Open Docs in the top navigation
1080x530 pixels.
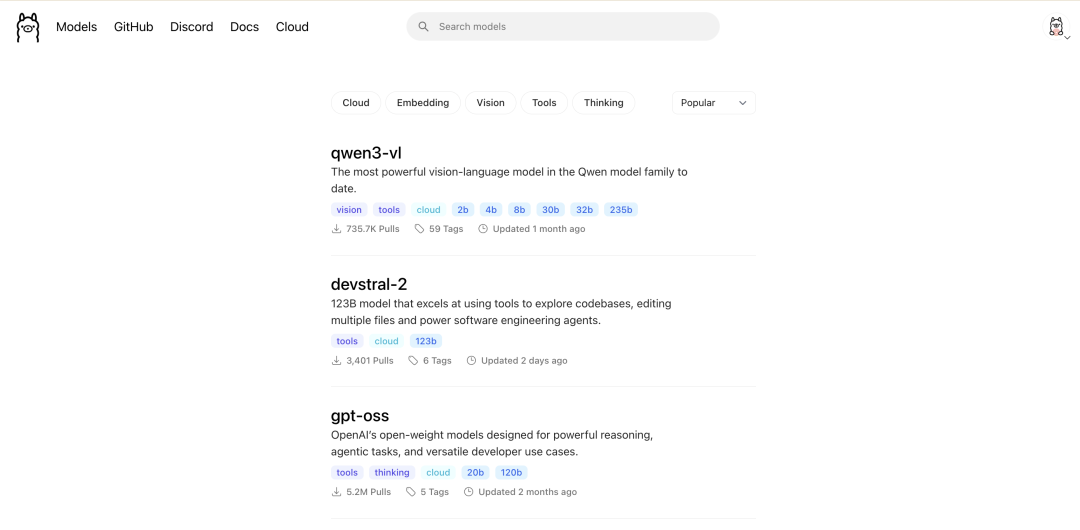click(245, 27)
